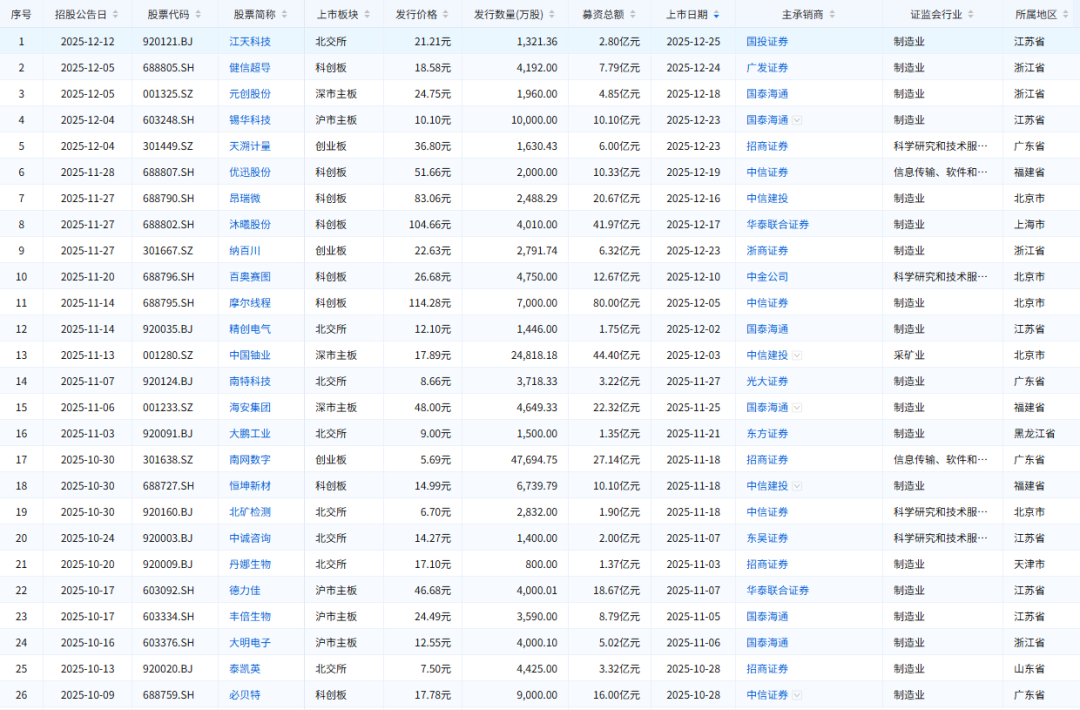Click the 证监会行业 column header
Image resolution: width=1080 pixels, height=710 pixels.
coord(930,15)
